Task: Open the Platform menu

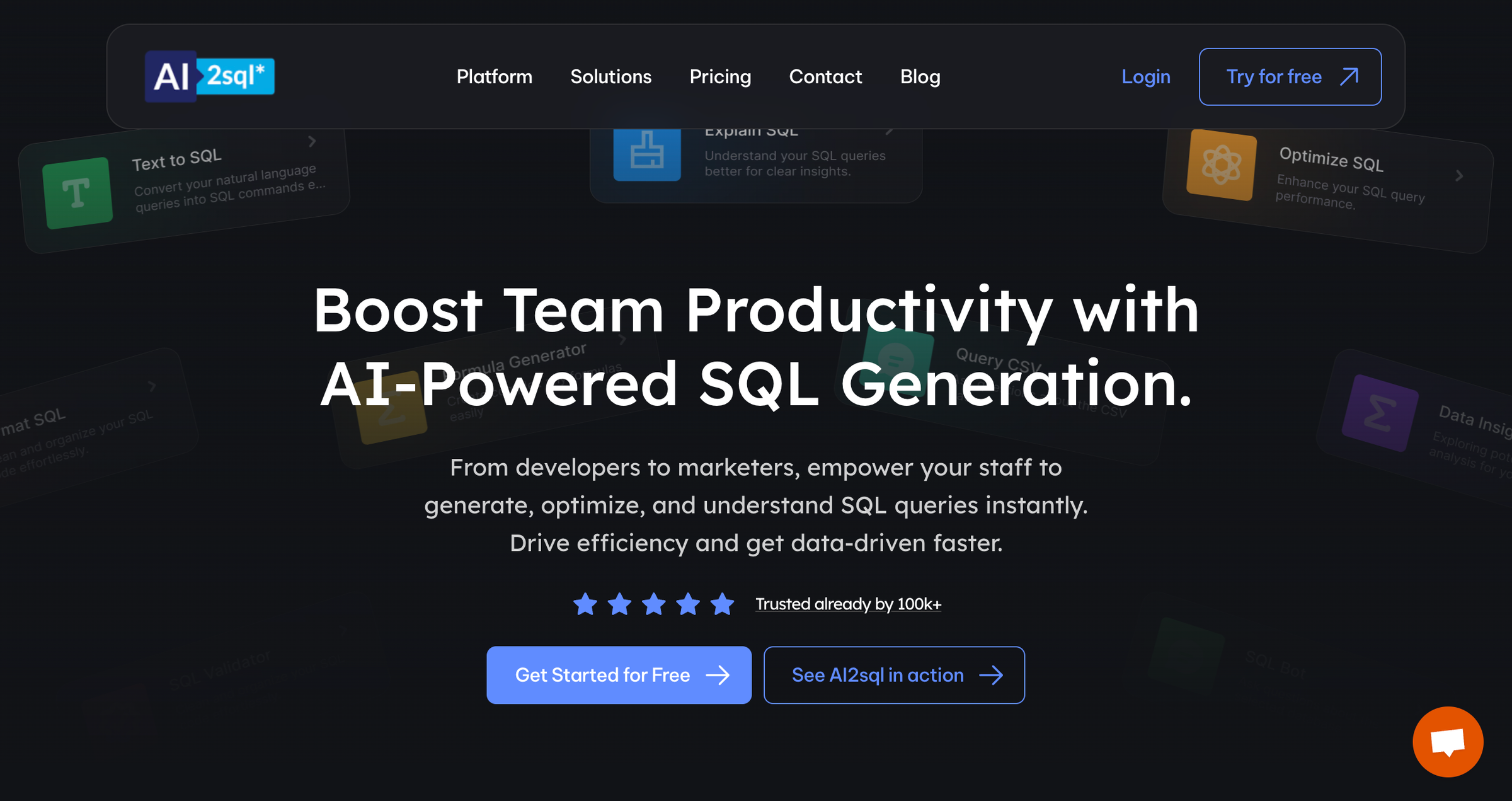Action: click(494, 77)
